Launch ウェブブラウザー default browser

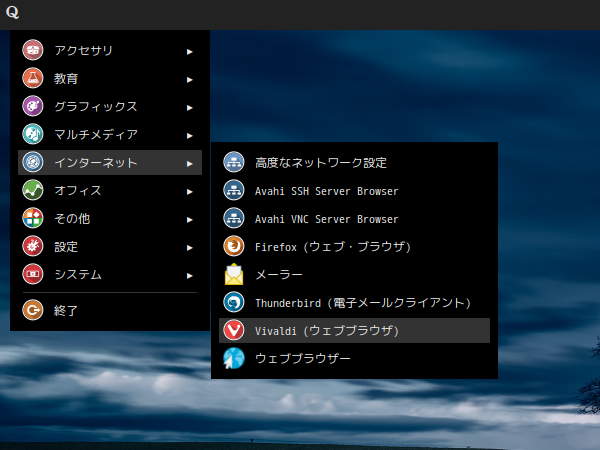pyautogui.click(x=354, y=358)
